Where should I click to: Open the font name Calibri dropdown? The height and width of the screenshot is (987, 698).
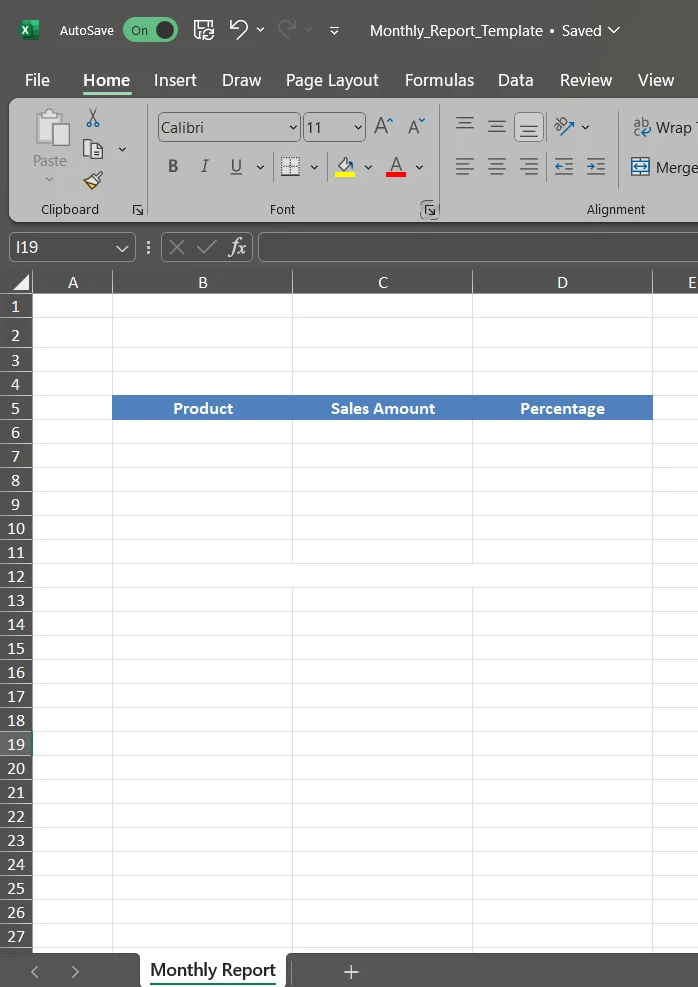293,127
